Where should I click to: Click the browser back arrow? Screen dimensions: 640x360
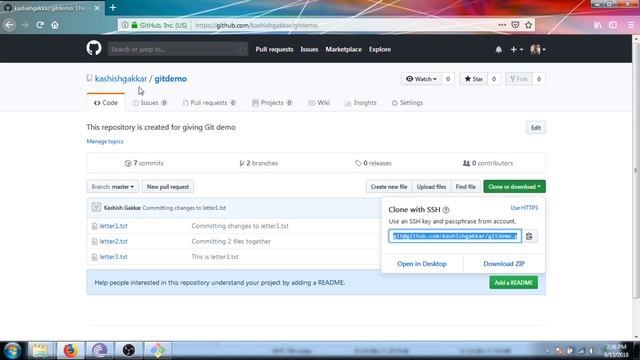[9, 25]
